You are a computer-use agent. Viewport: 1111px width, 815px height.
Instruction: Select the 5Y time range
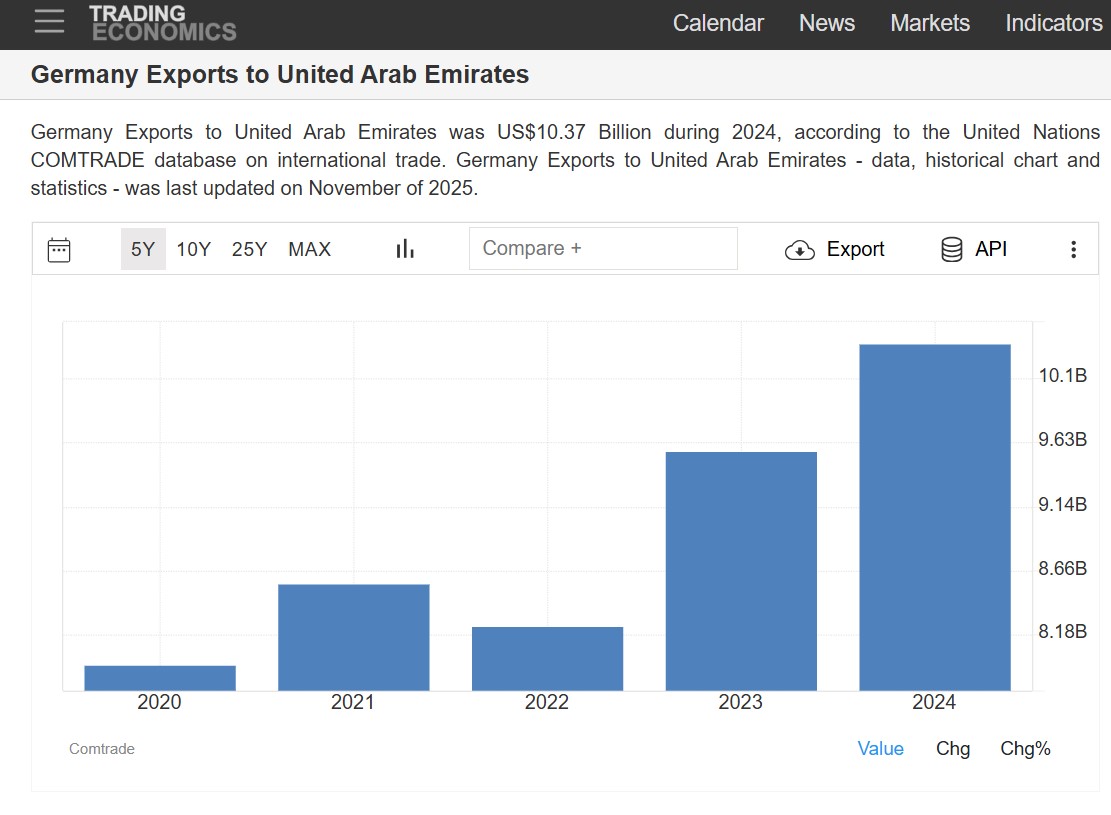coord(143,249)
